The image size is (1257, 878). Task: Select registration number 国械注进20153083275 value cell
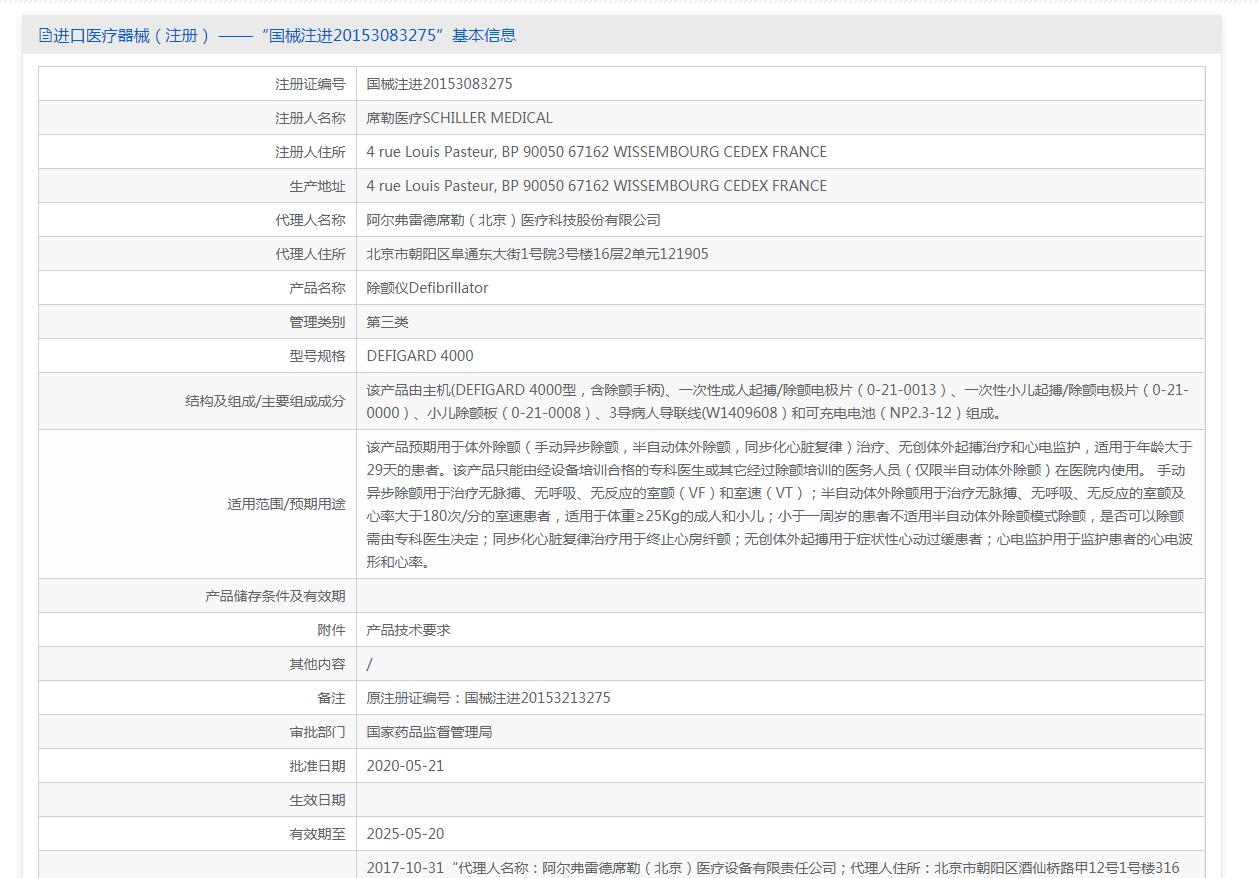439,84
